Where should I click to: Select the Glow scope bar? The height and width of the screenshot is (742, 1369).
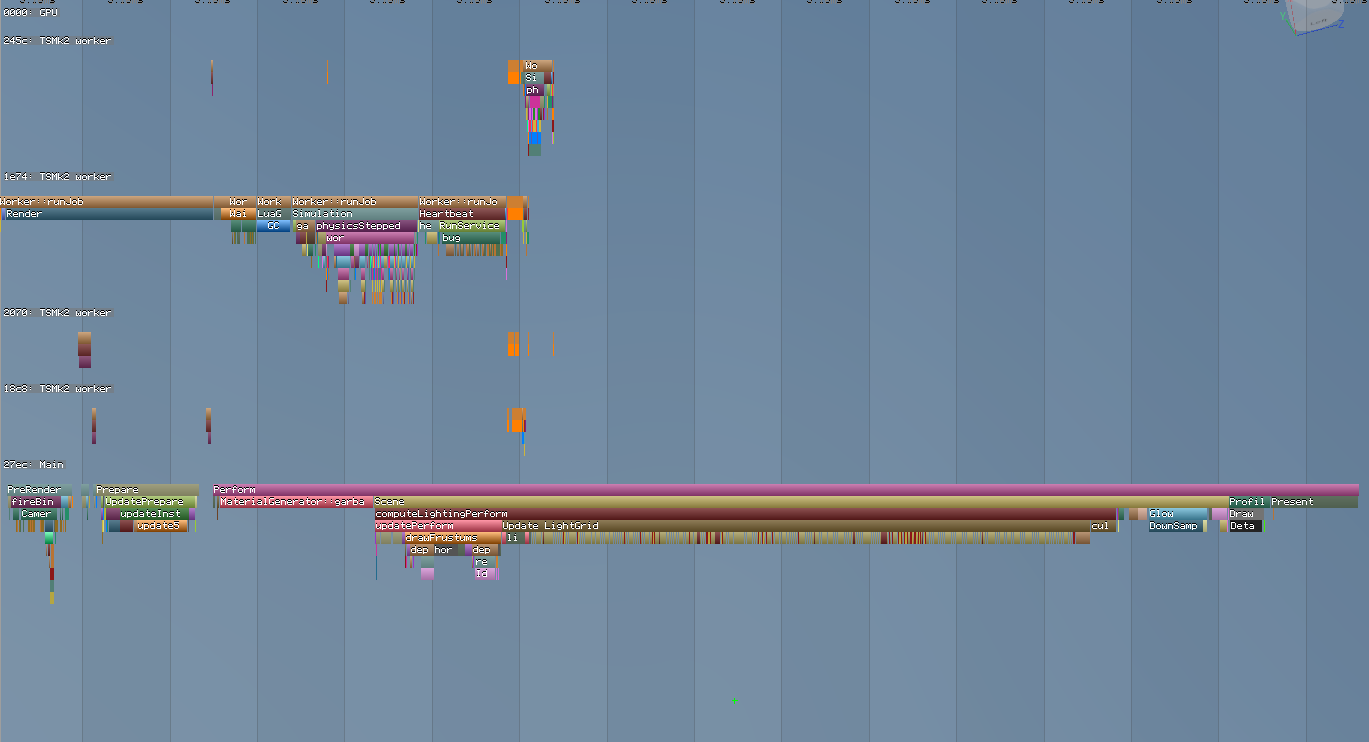[1177, 514]
